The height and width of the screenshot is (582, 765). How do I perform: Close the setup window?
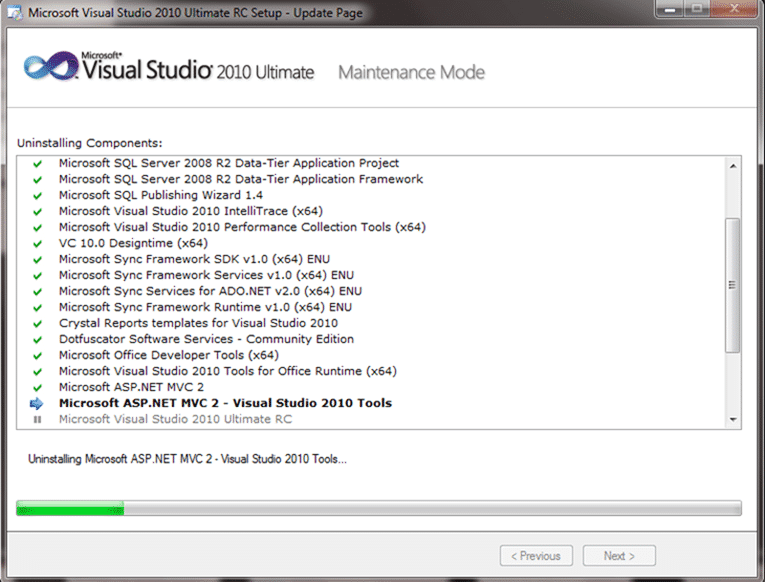coord(734,9)
